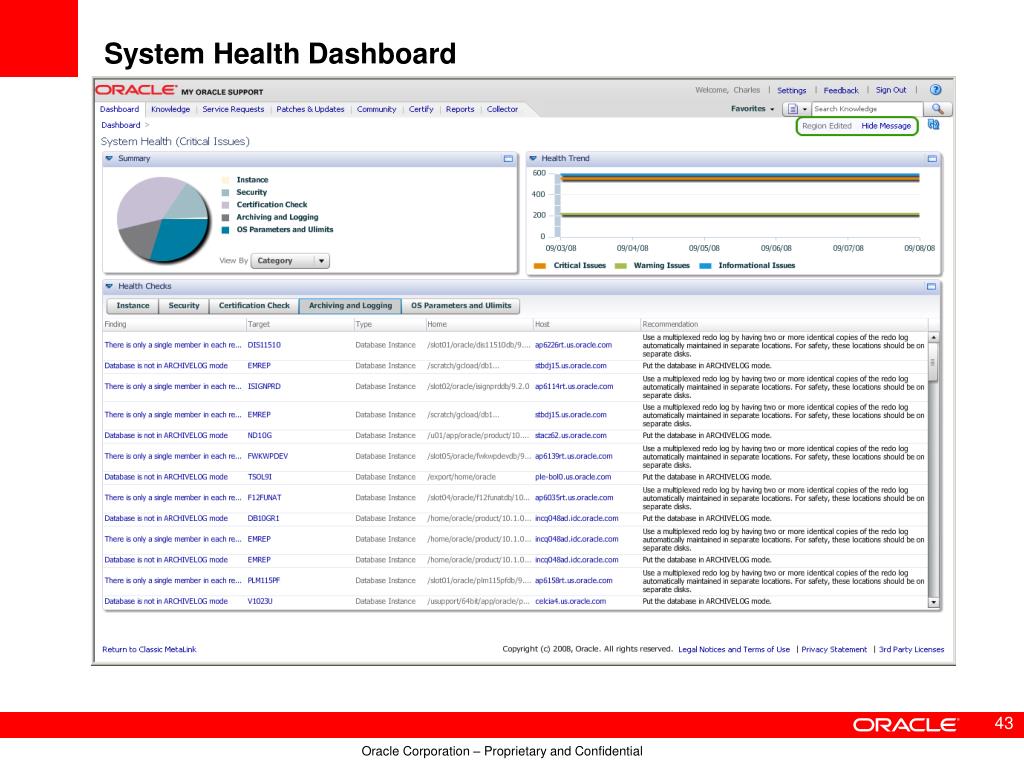The image size is (1024, 768).
Task: Click the Critical Issues legend swatch
Action: [x=539, y=266]
